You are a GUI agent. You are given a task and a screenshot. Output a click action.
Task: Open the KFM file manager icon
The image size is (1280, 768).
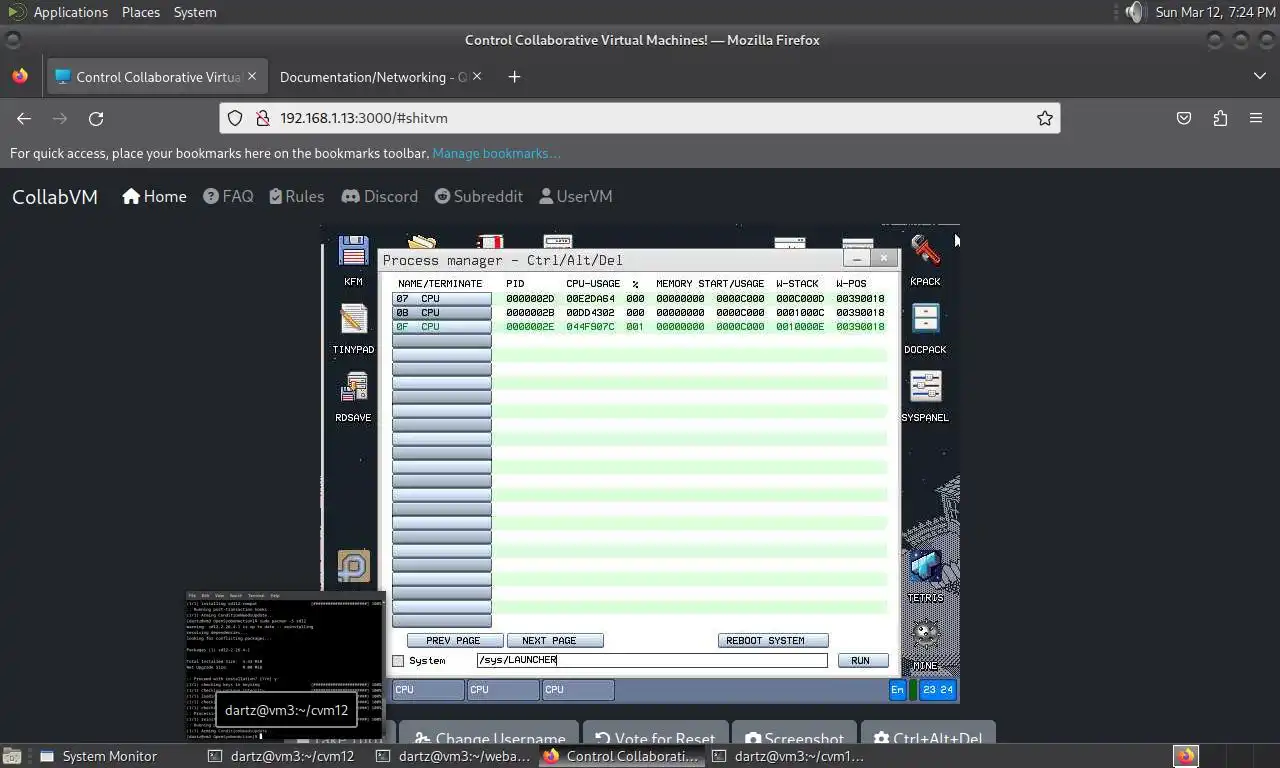tap(353, 252)
